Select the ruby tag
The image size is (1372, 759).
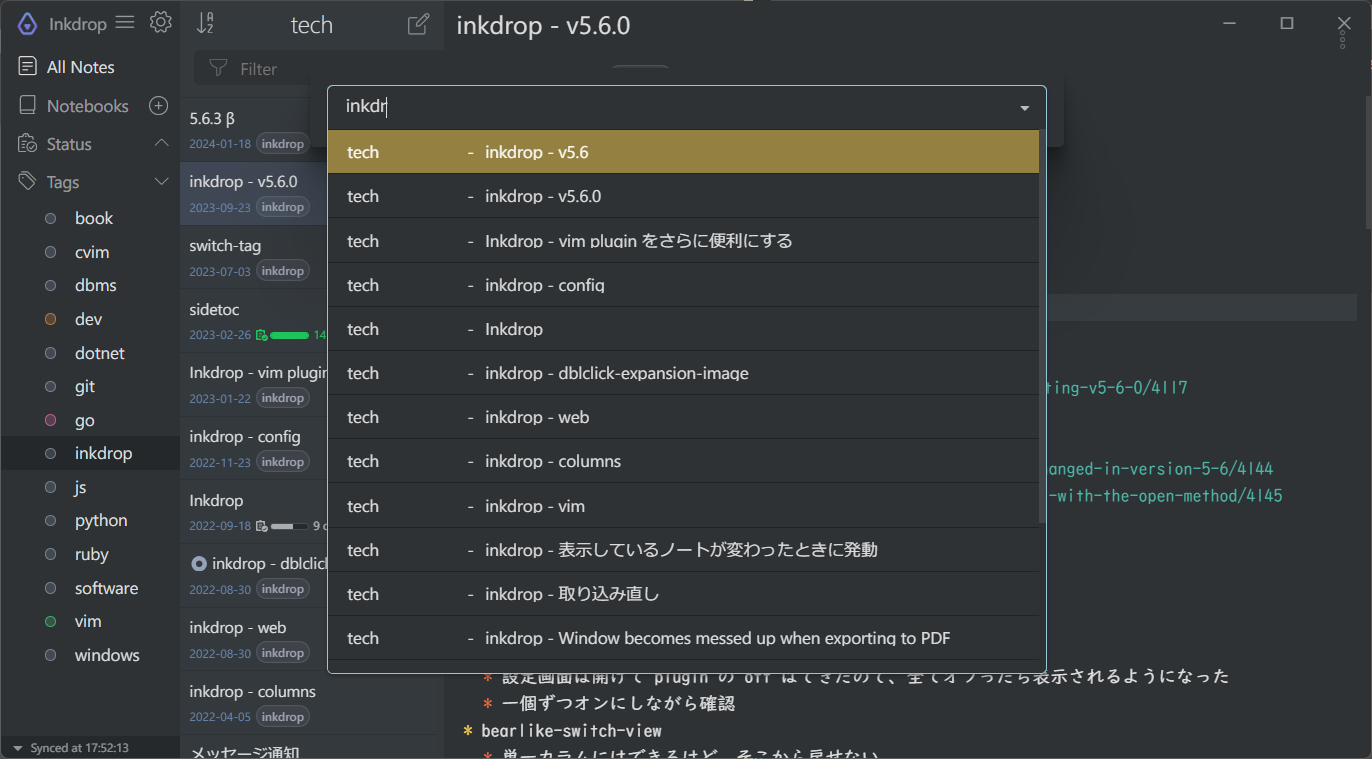tap(91, 554)
